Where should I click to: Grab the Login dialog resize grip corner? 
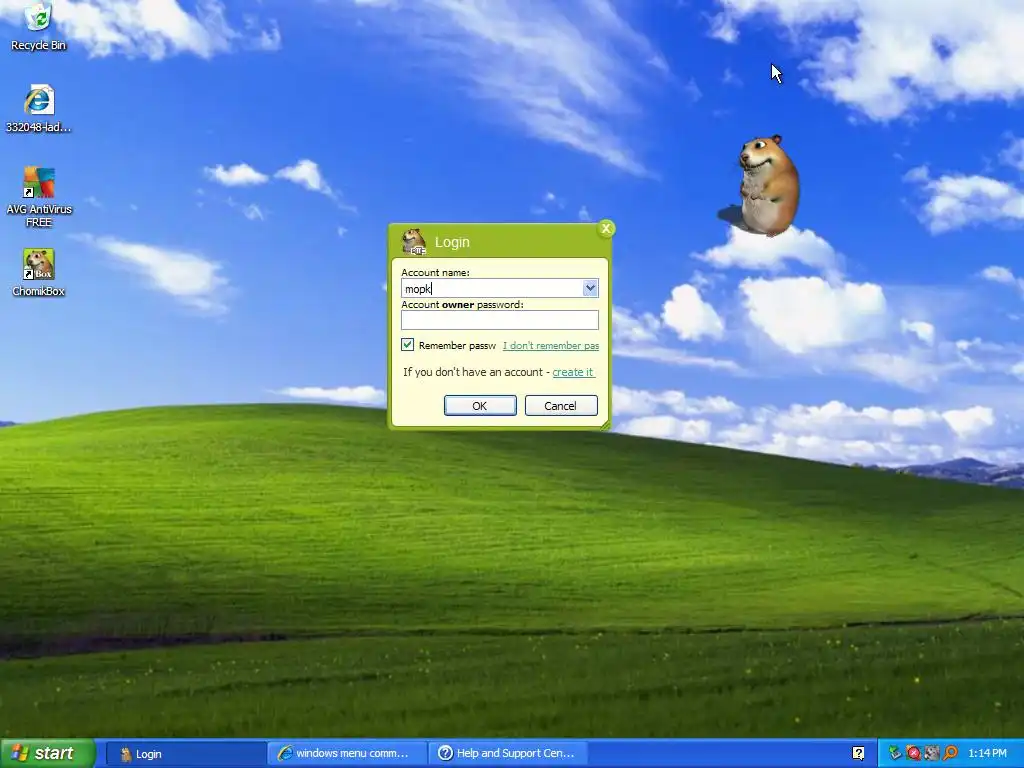(605, 425)
